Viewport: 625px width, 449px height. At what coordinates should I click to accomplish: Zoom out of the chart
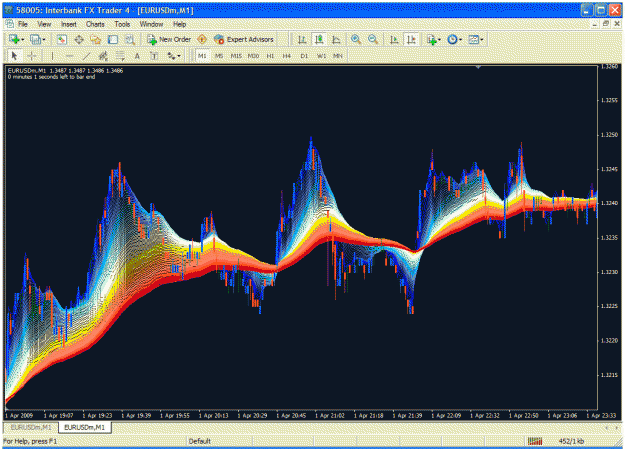(x=373, y=39)
